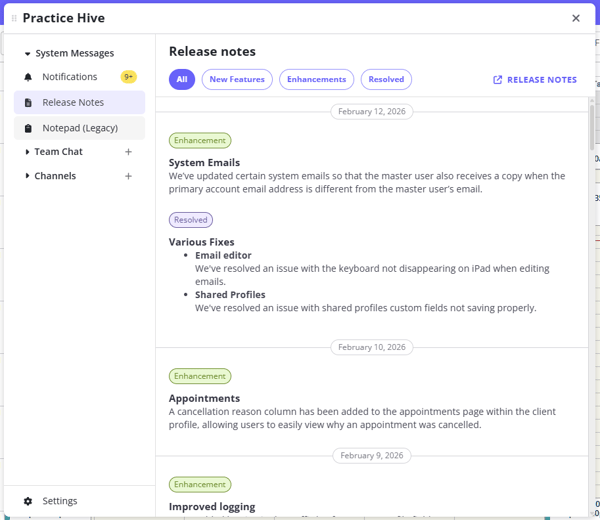The image size is (600, 520).
Task: Collapse the System Messages section
Action: click(x=27, y=54)
